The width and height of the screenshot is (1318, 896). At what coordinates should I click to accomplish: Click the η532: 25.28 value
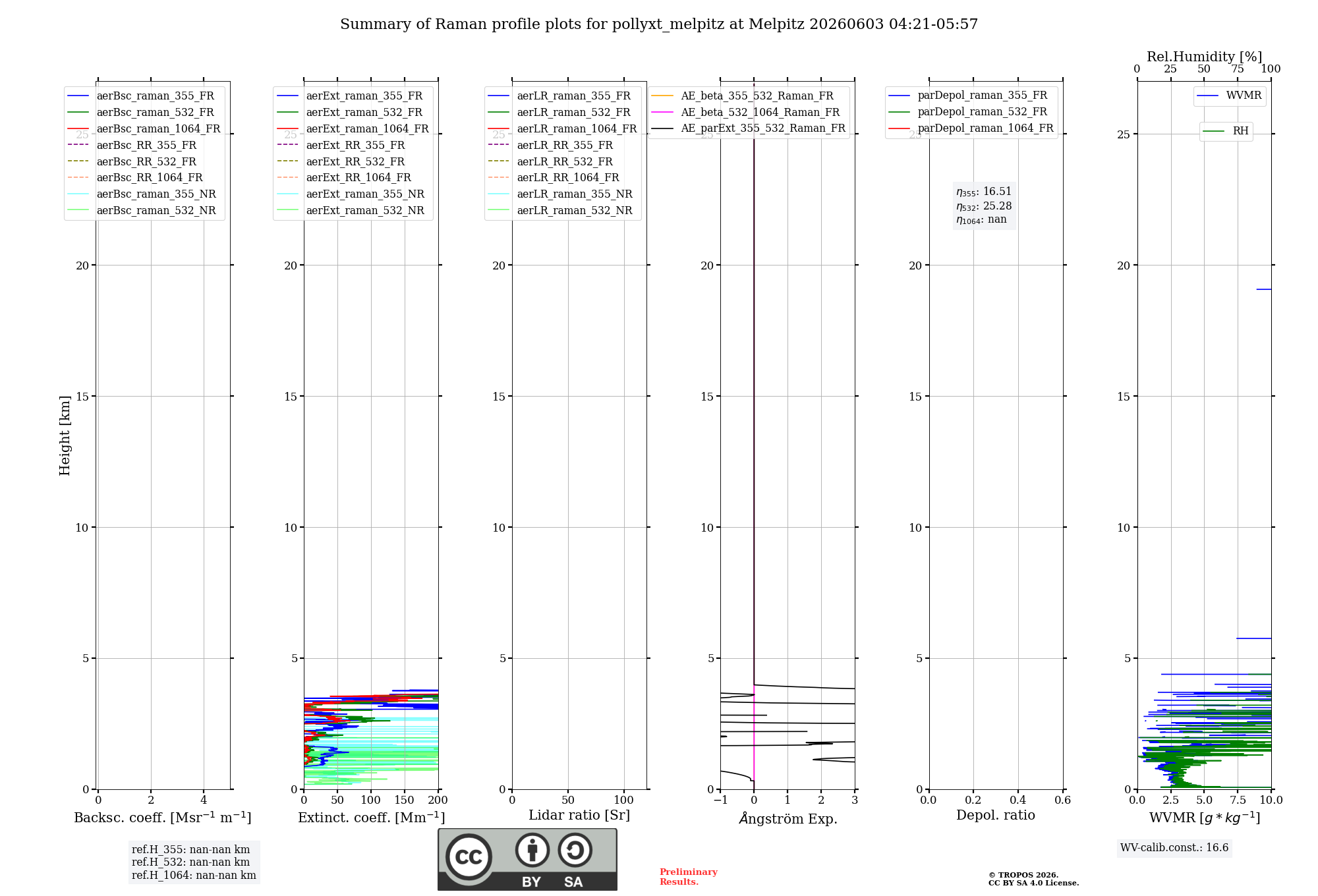pos(984,206)
